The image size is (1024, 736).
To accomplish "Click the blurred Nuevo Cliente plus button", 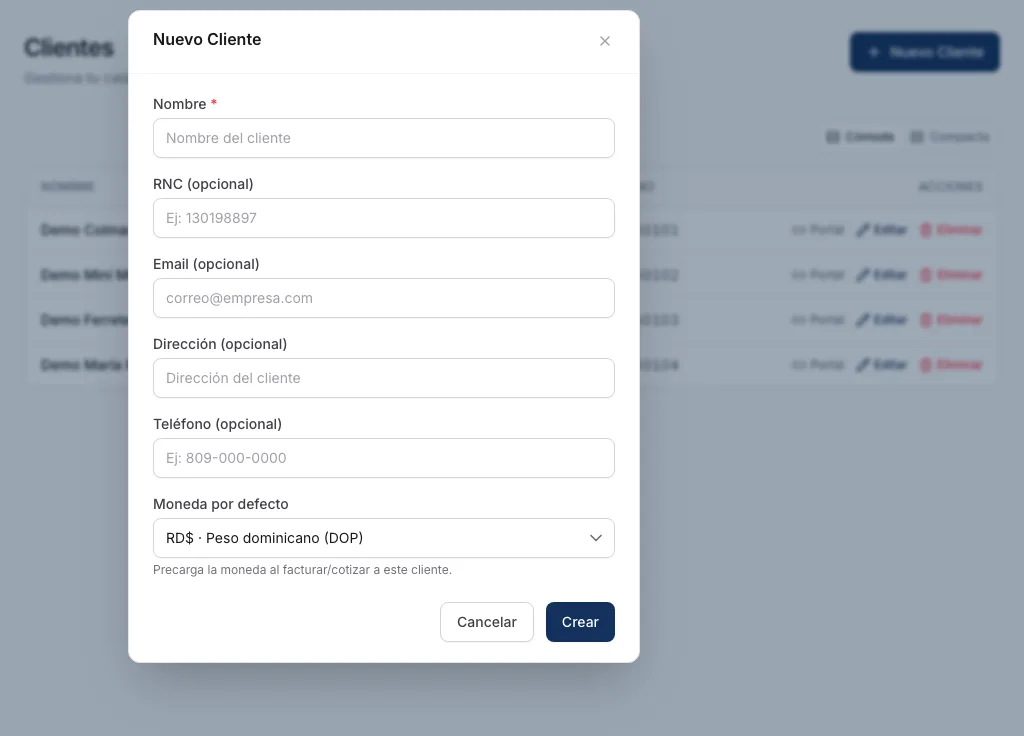I will [924, 52].
